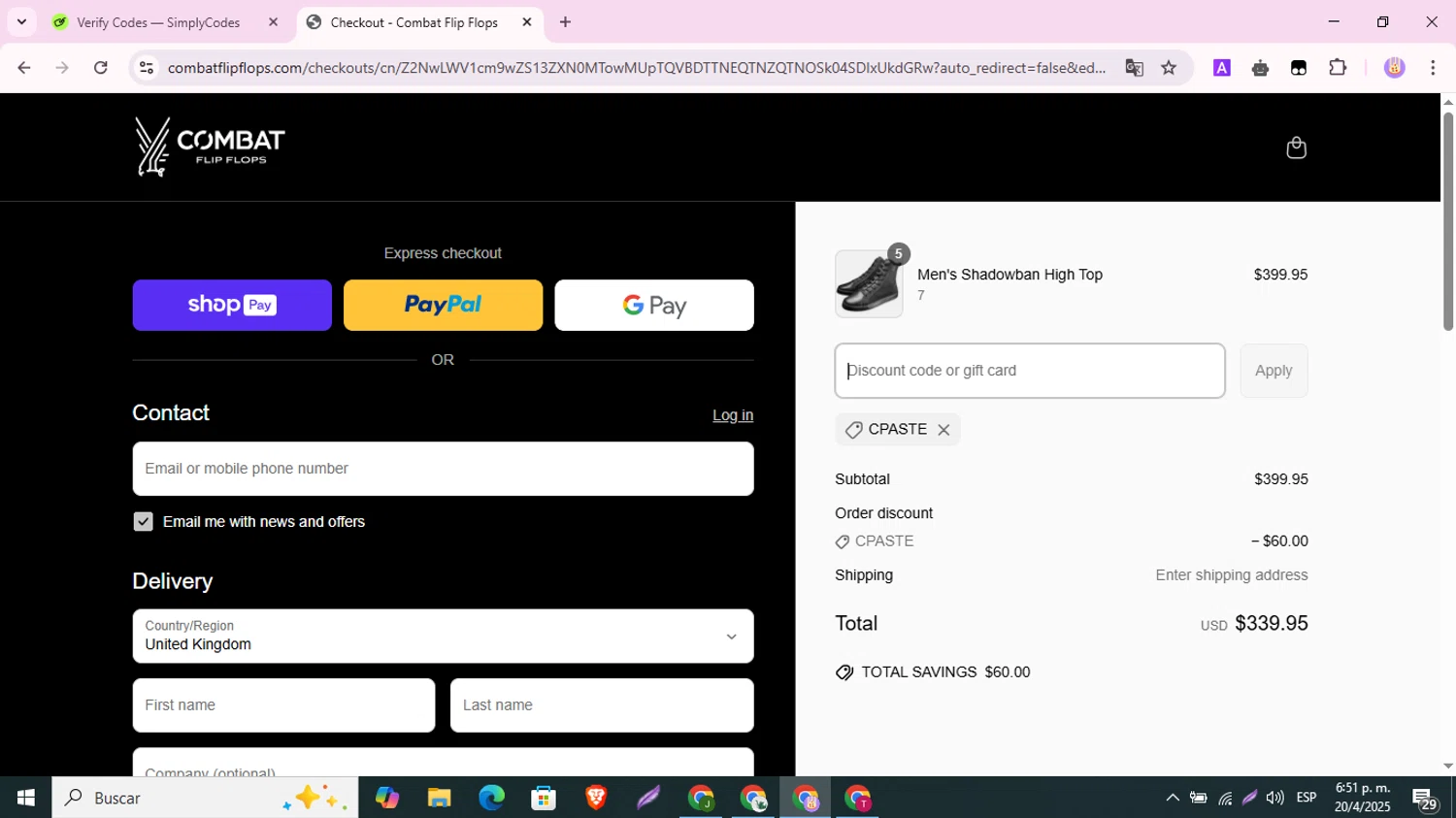Go back to the previous page
The width and height of the screenshot is (1456, 818).
pyautogui.click(x=24, y=68)
